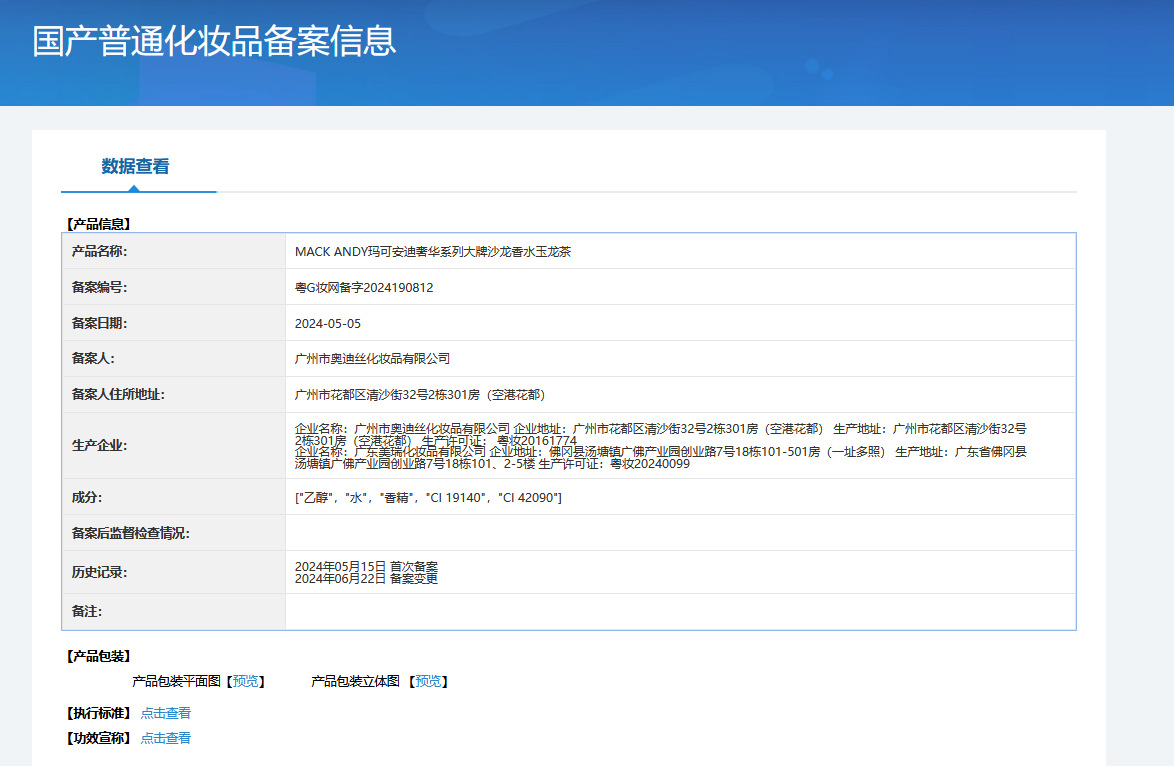The width and height of the screenshot is (1174, 766).
Task: Click the MACK ANDY product name value
Action: (433, 252)
